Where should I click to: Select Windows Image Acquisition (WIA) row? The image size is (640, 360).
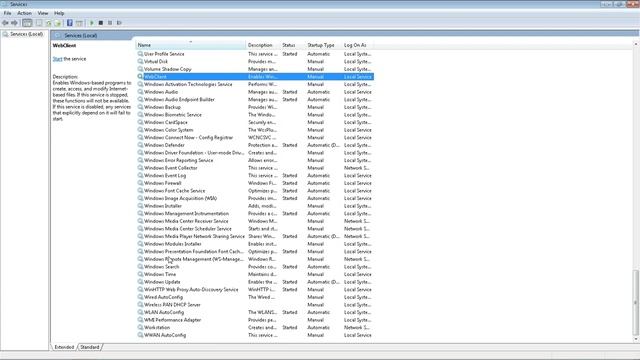(255, 198)
